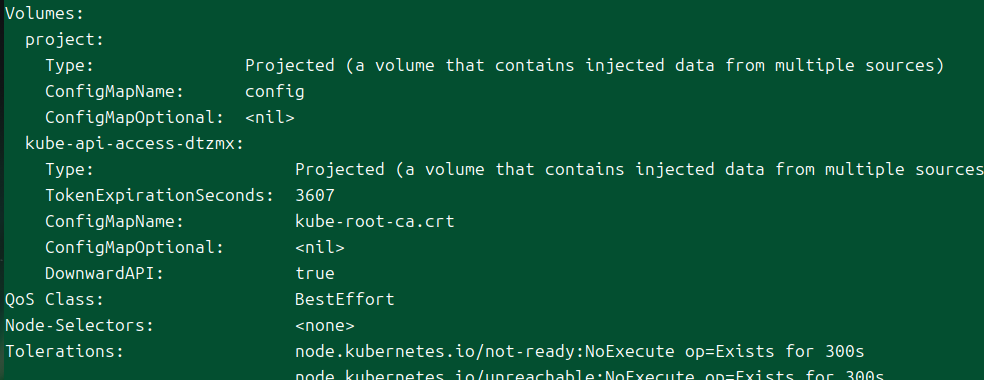Image resolution: width=984 pixels, height=380 pixels.
Task: Click the "ConfigMapName:" label under kube-api-access-dtzmx
Action: point(114,222)
